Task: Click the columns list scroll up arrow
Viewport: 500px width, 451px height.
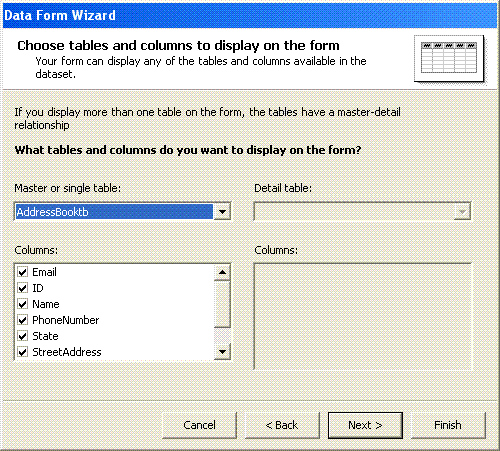Action: click(x=222, y=273)
